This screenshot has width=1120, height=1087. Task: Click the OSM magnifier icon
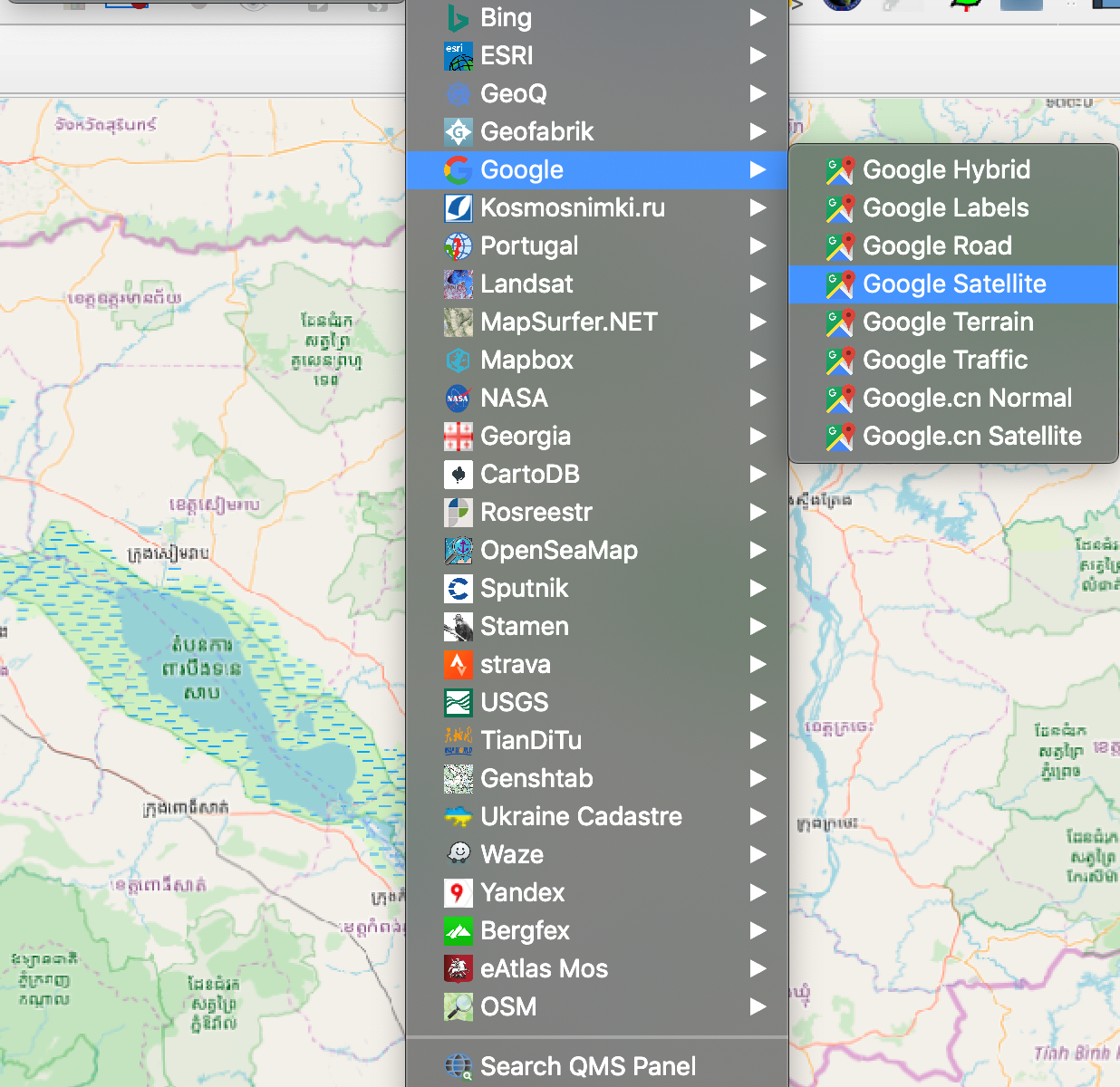click(x=459, y=1007)
